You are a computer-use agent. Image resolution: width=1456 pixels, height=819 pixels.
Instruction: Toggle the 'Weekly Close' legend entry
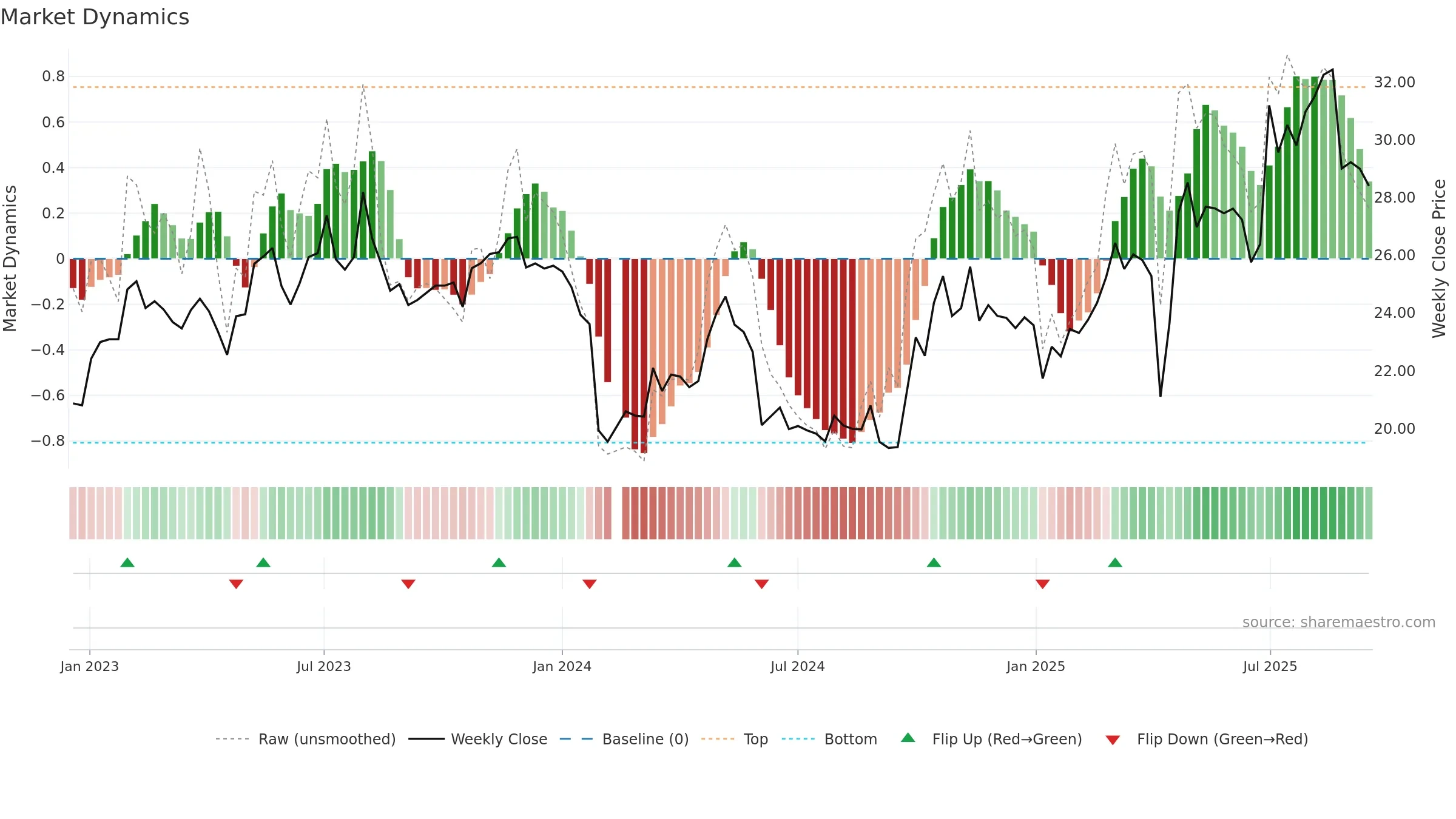[478, 739]
